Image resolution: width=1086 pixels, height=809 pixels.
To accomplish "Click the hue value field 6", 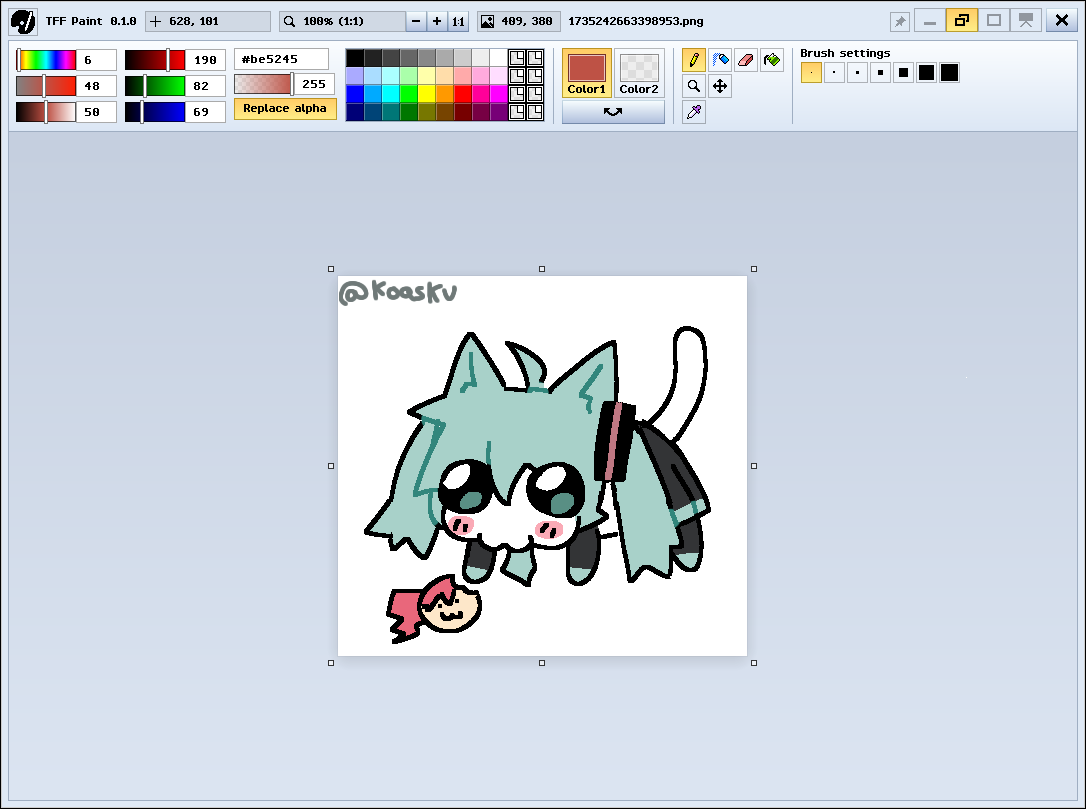I will coord(96,60).
